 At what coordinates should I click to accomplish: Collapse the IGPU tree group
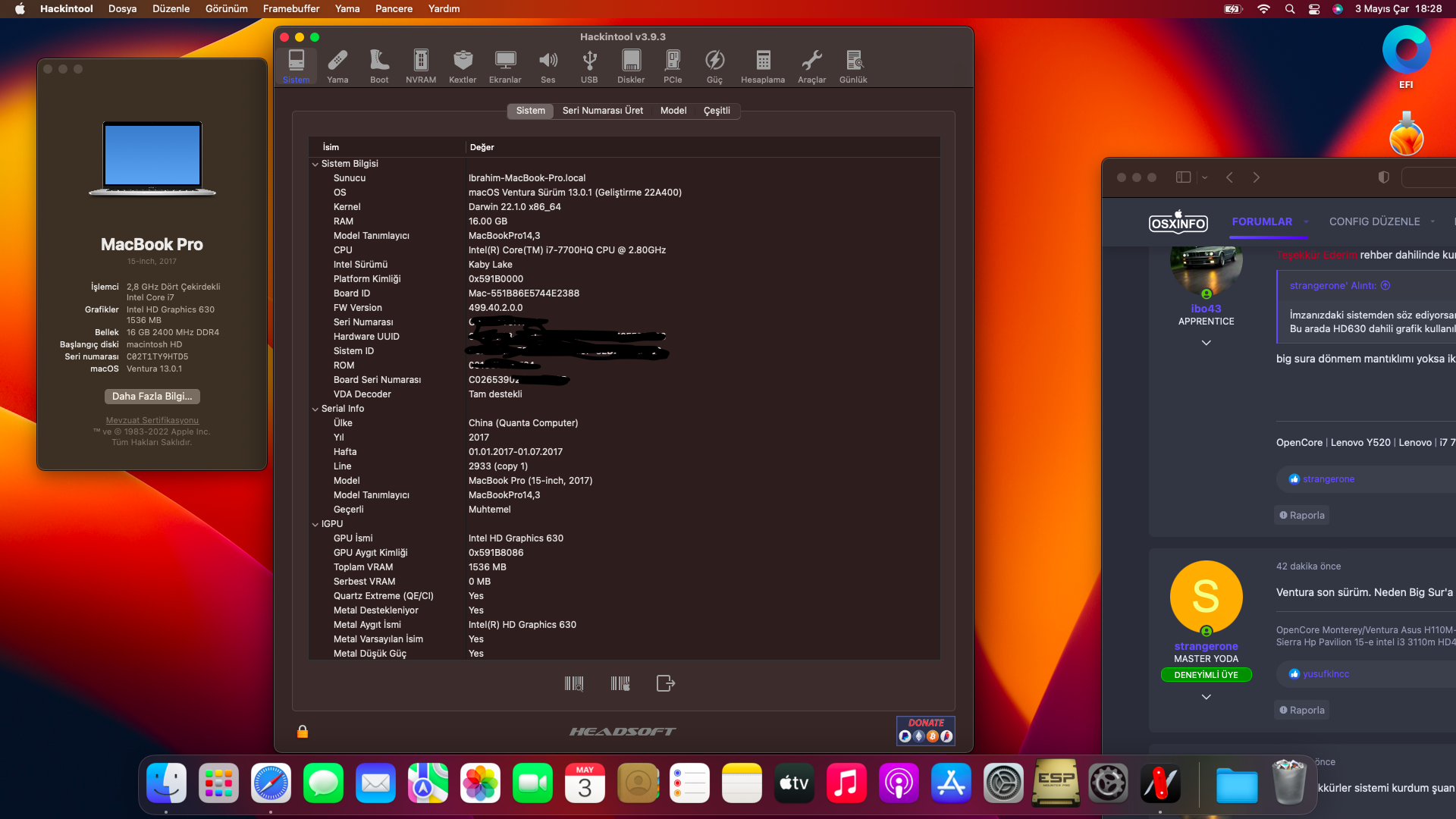(x=315, y=524)
